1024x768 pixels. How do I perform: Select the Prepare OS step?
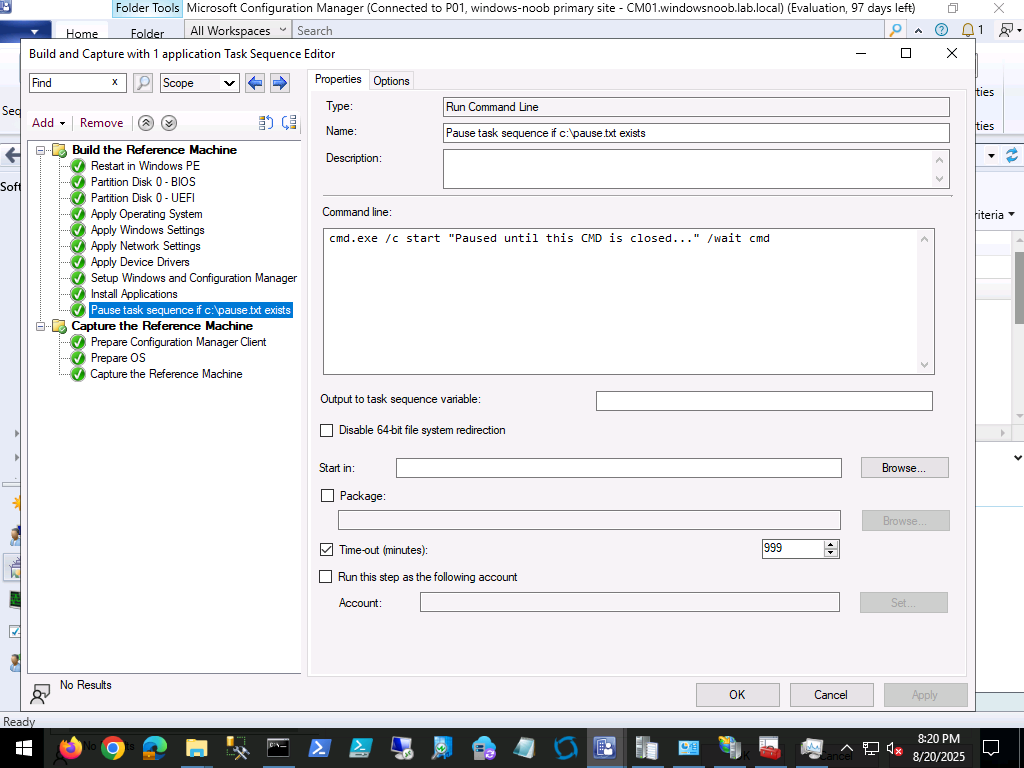[x=118, y=358]
